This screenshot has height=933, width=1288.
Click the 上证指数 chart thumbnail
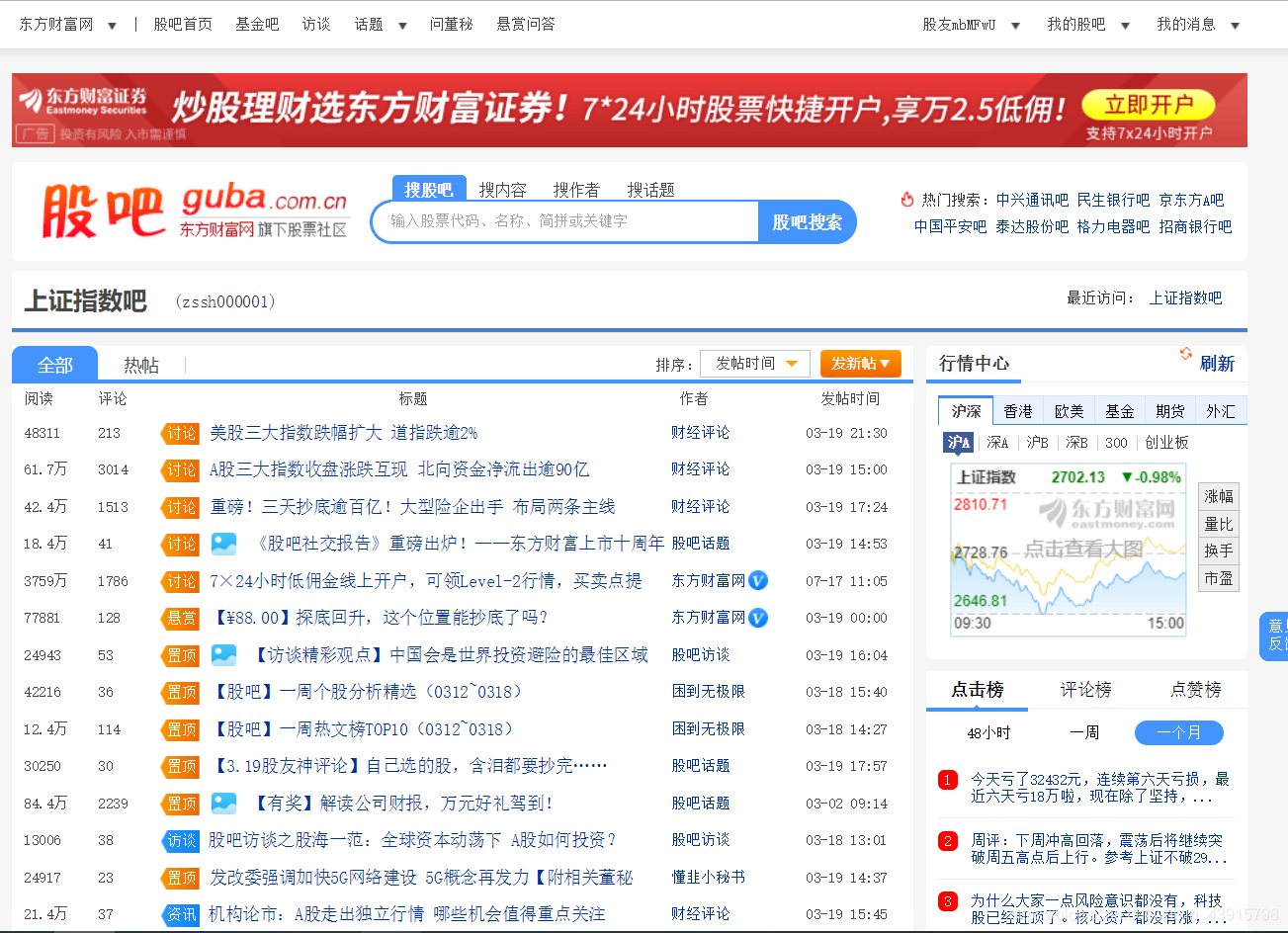click(x=1068, y=550)
